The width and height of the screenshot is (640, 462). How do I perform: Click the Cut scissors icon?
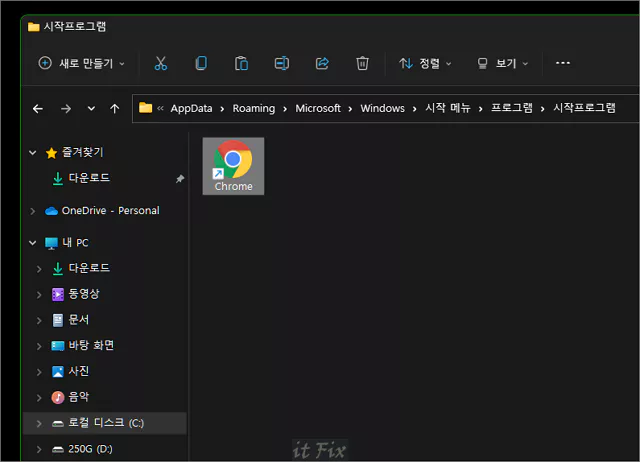coord(160,63)
